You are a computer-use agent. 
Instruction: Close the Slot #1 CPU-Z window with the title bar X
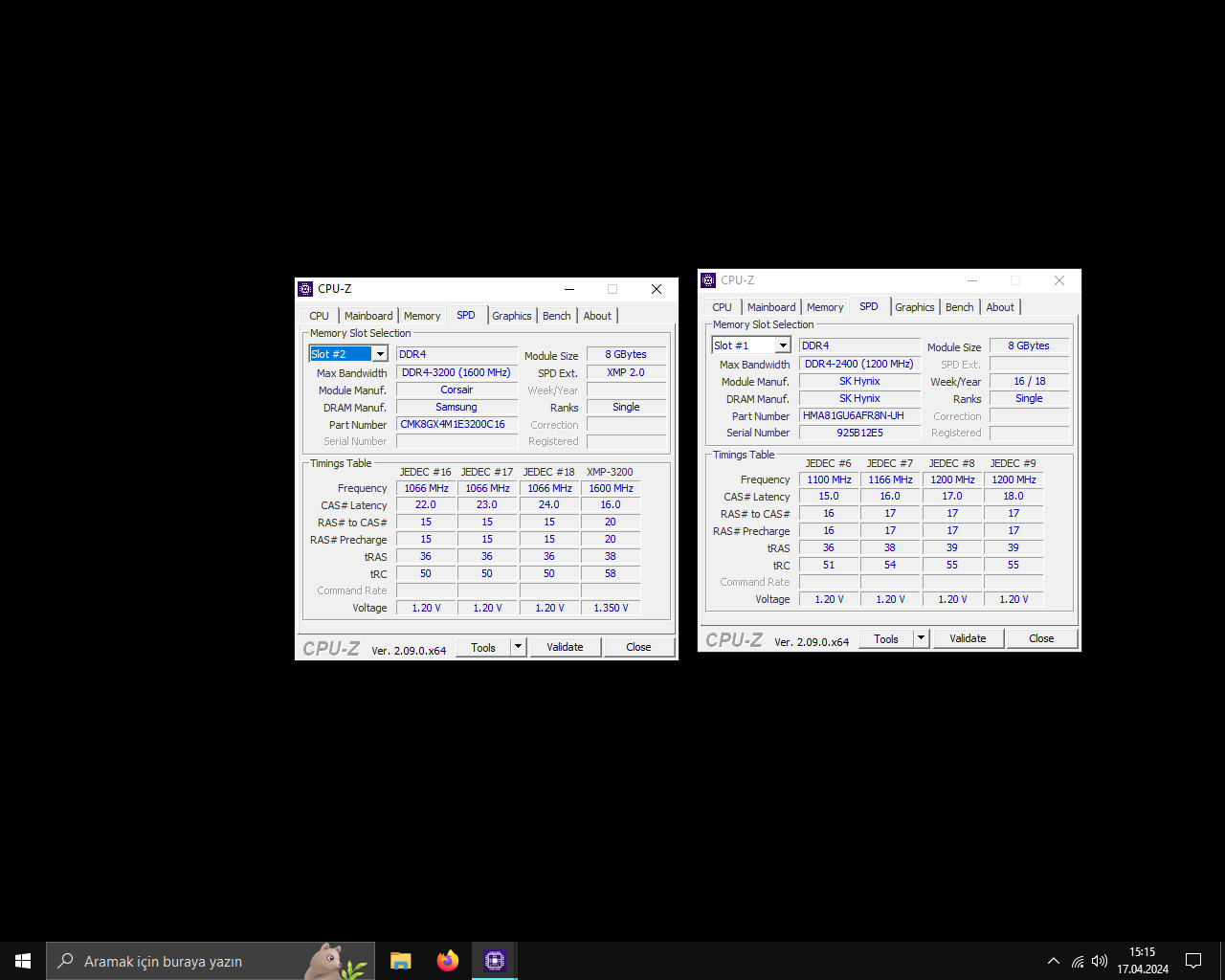click(1059, 280)
